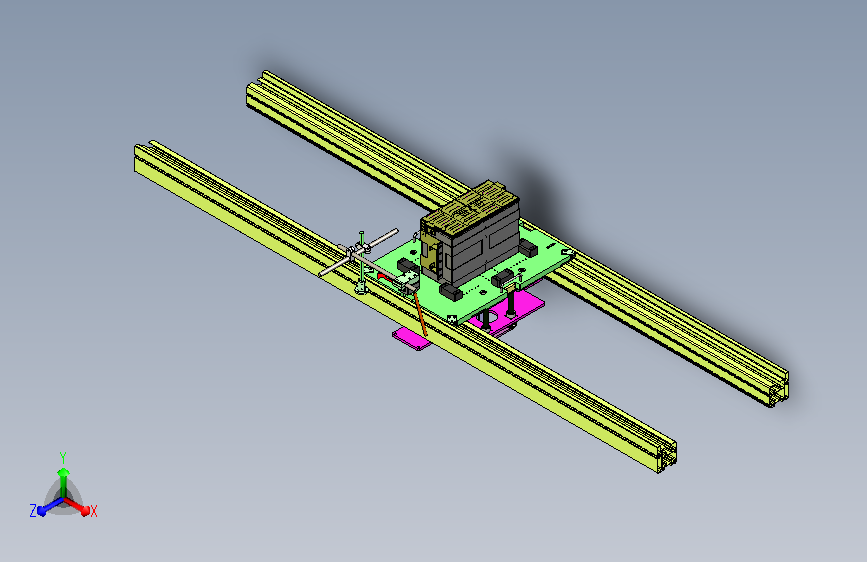Select the orange diagonal wire
Image resolution: width=867 pixels, height=562 pixels.
420,315
